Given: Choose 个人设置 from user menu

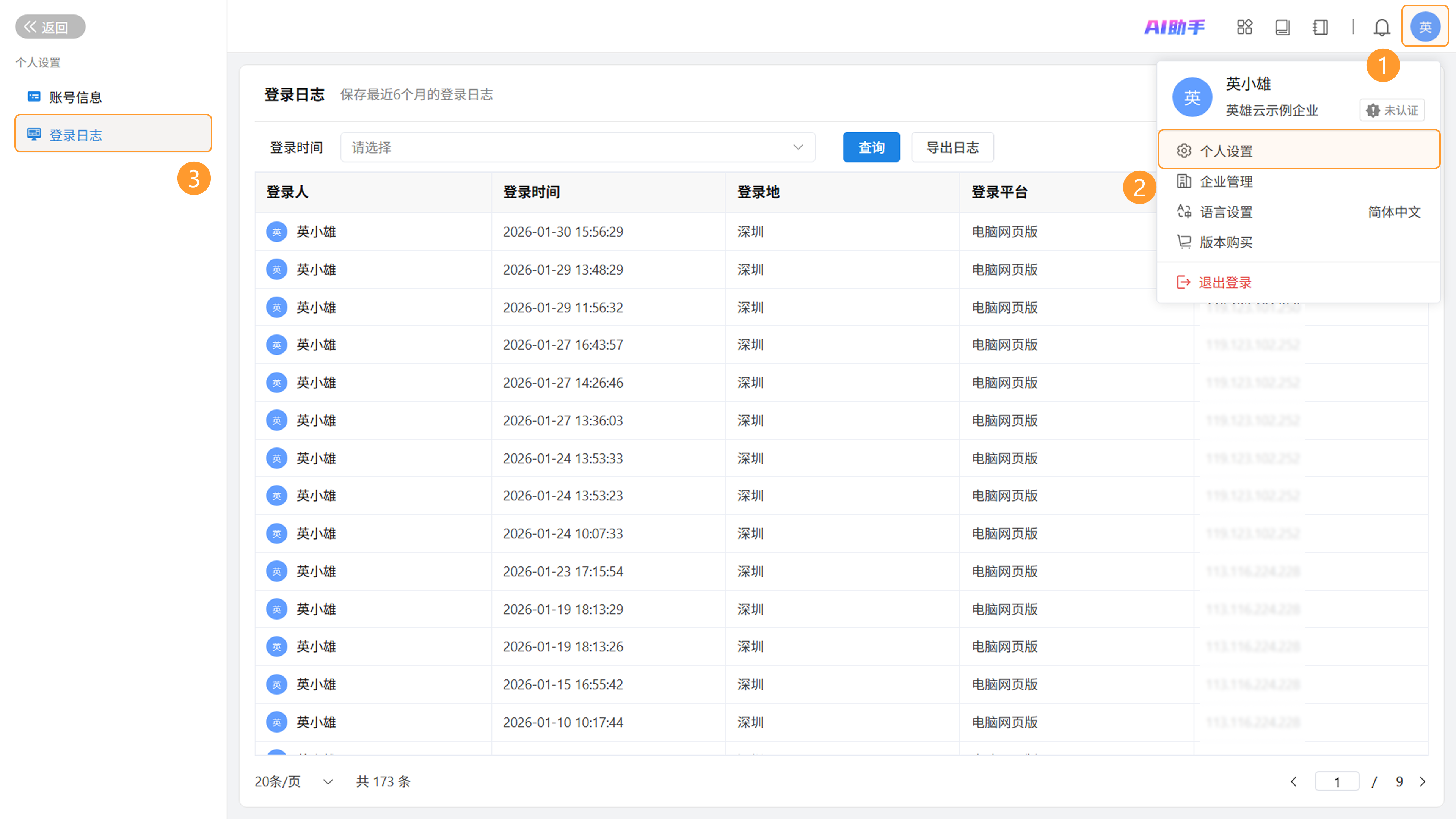Looking at the screenshot, I should tap(1225, 151).
